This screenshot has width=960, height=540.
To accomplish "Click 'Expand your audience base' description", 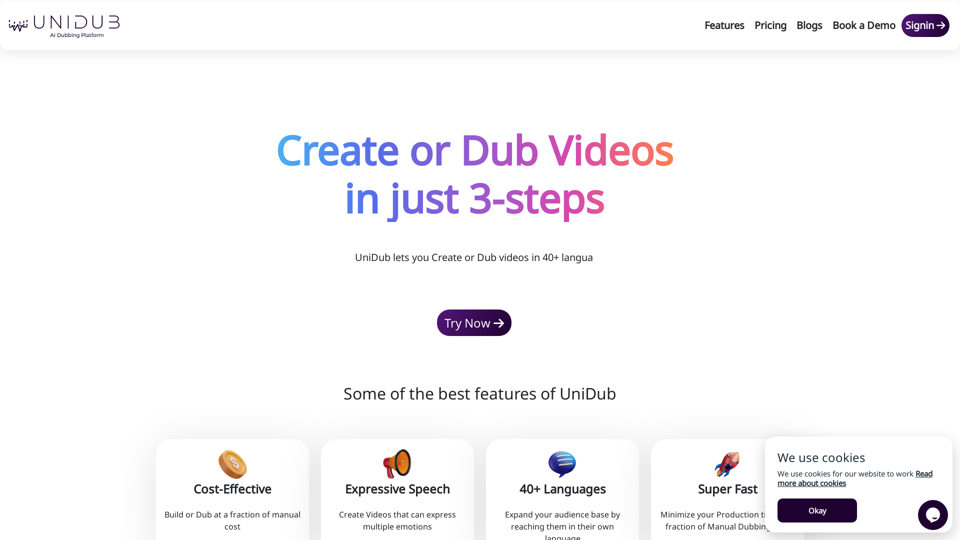I will [563, 525].
